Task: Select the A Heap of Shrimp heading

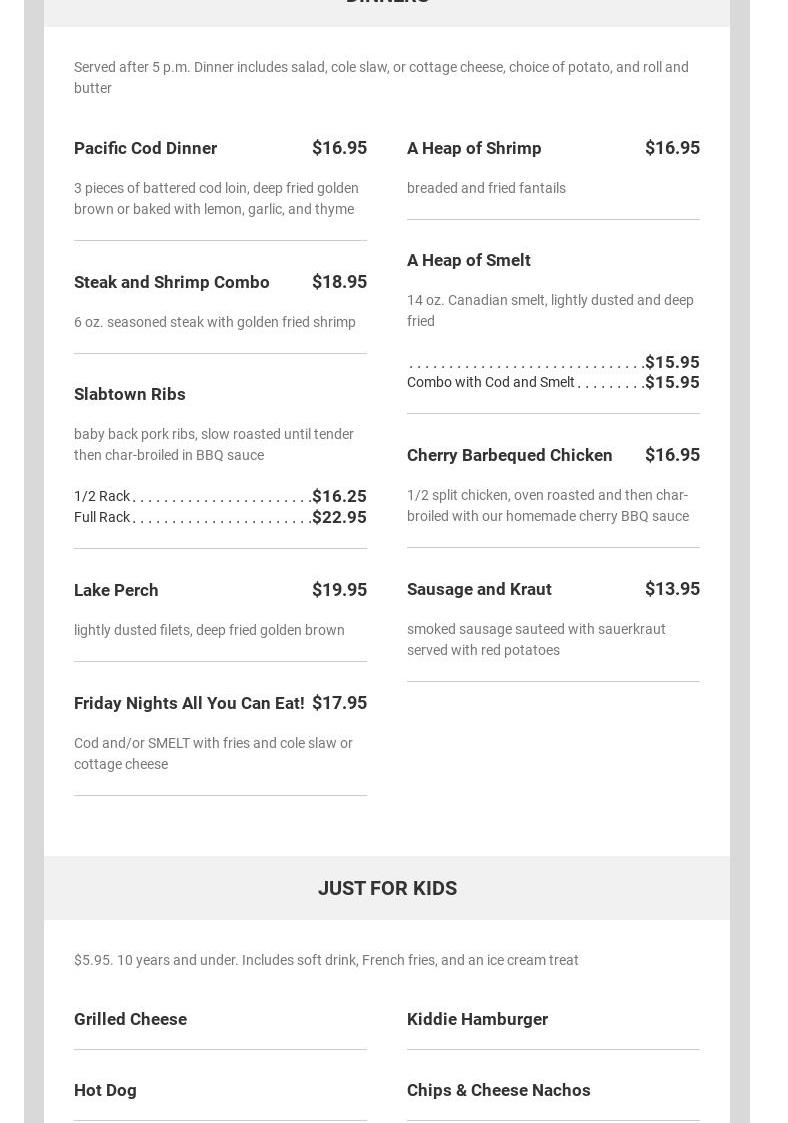Action: pos(473,148)
